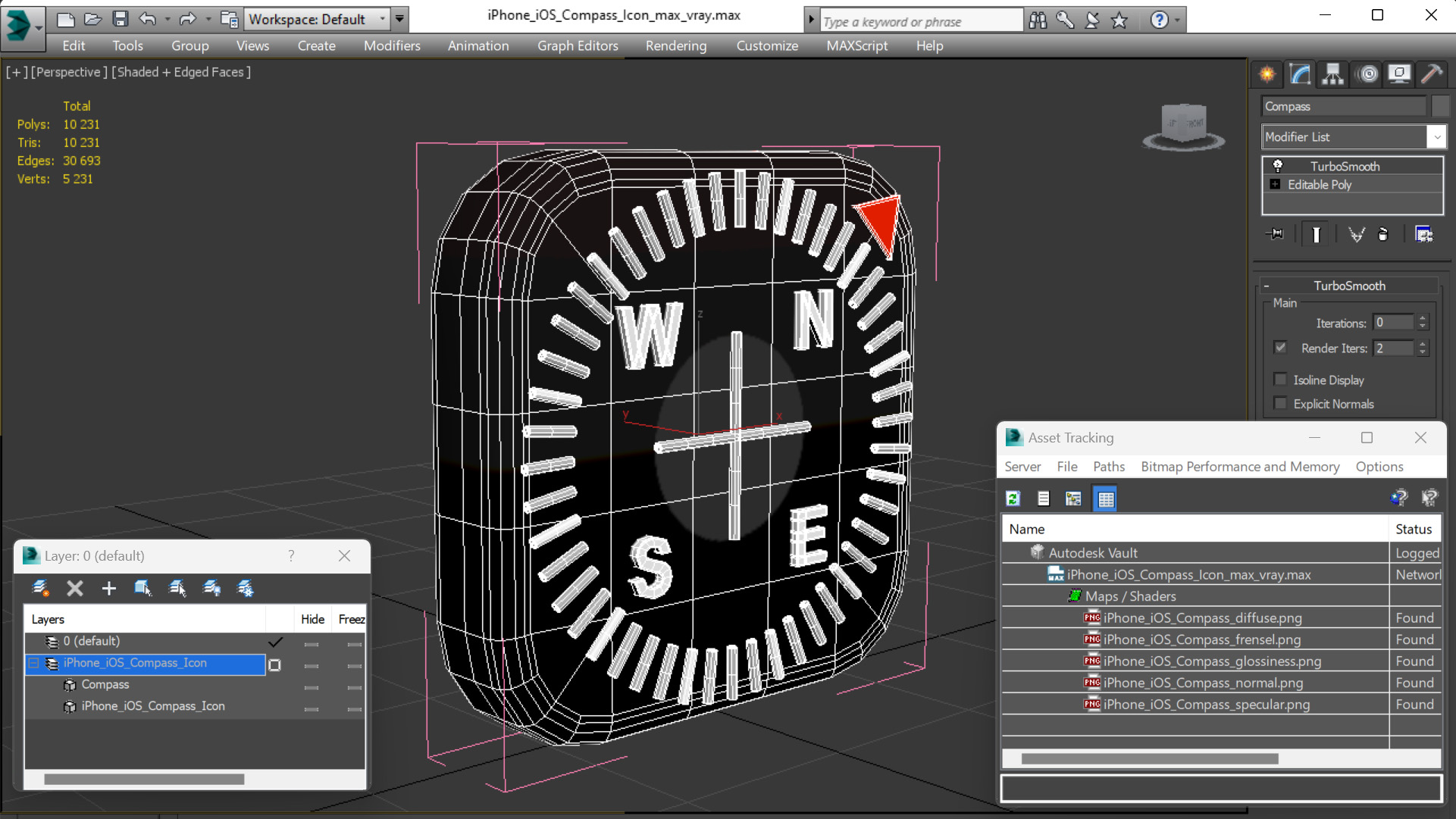Toggle Show End Result icon

[1316, 234]
